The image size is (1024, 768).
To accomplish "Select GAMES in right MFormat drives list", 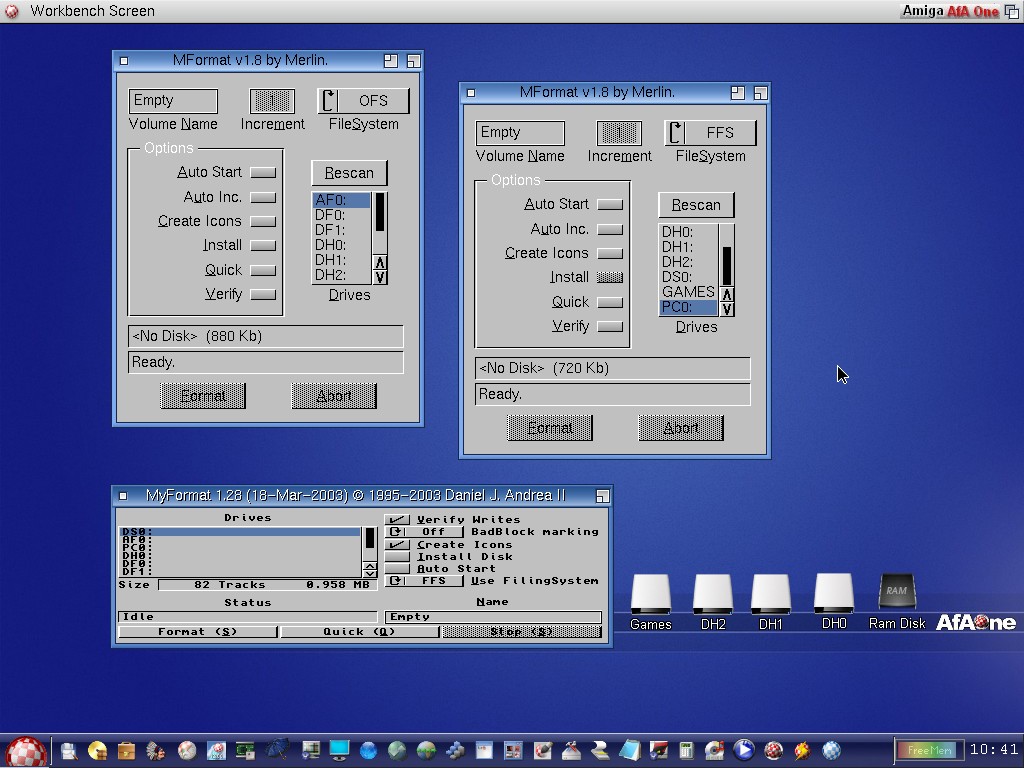I will [x=688, y=292].
